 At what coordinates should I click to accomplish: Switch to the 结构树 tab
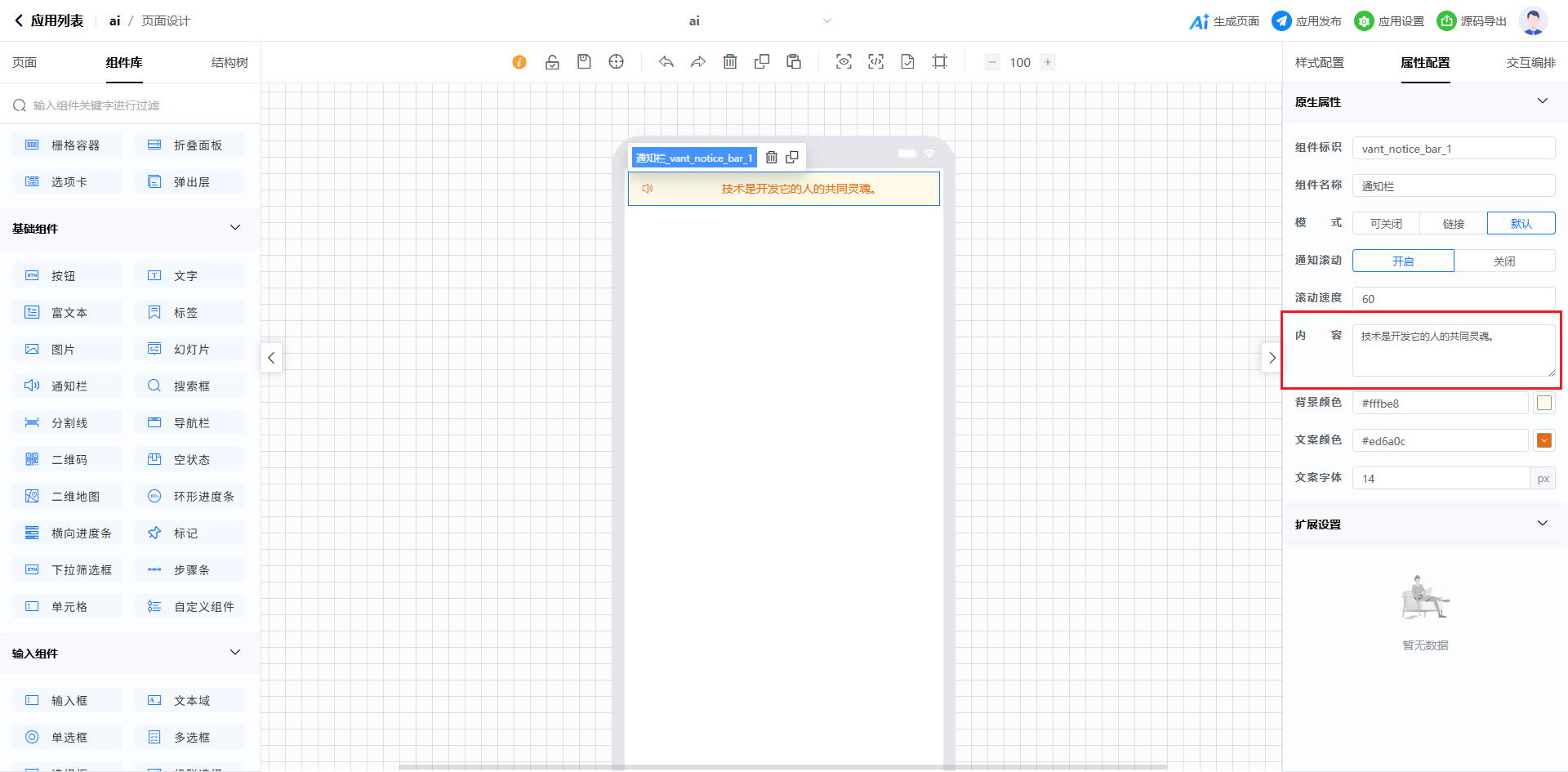point(229,63)
